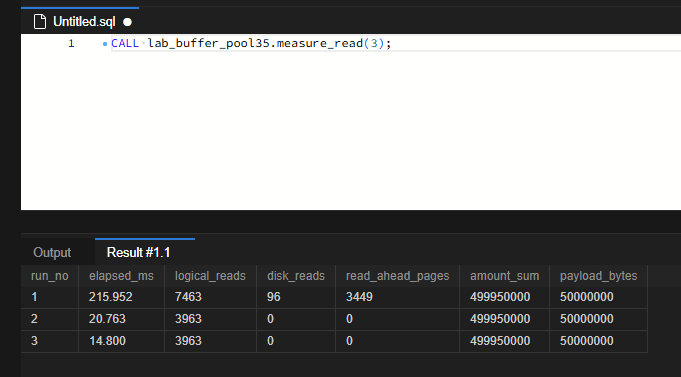Select the Untitled.sql editor tab

[x=80, y=21]
